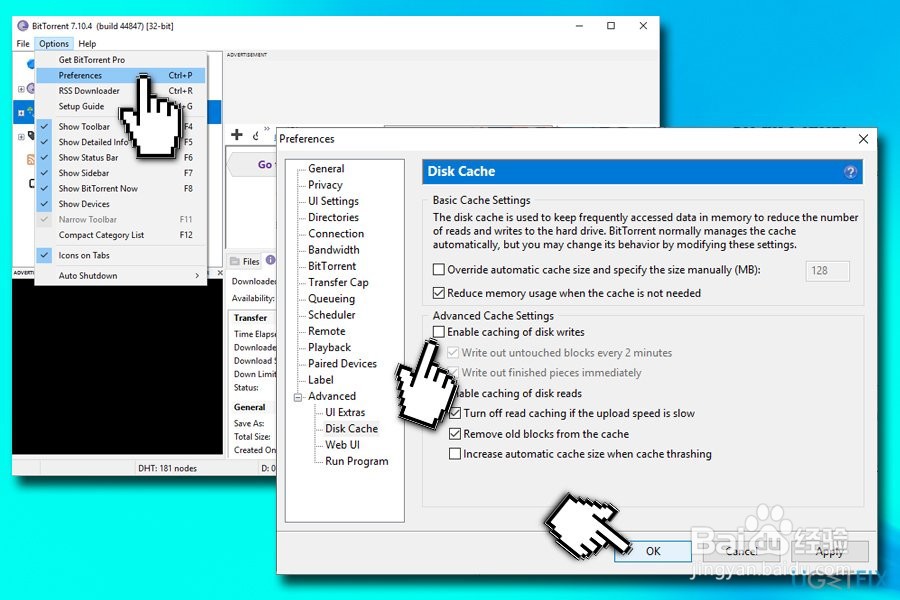This screenshot has height=600, width=900.
Task: Switch to the Files tab
Action: [245, 261]
